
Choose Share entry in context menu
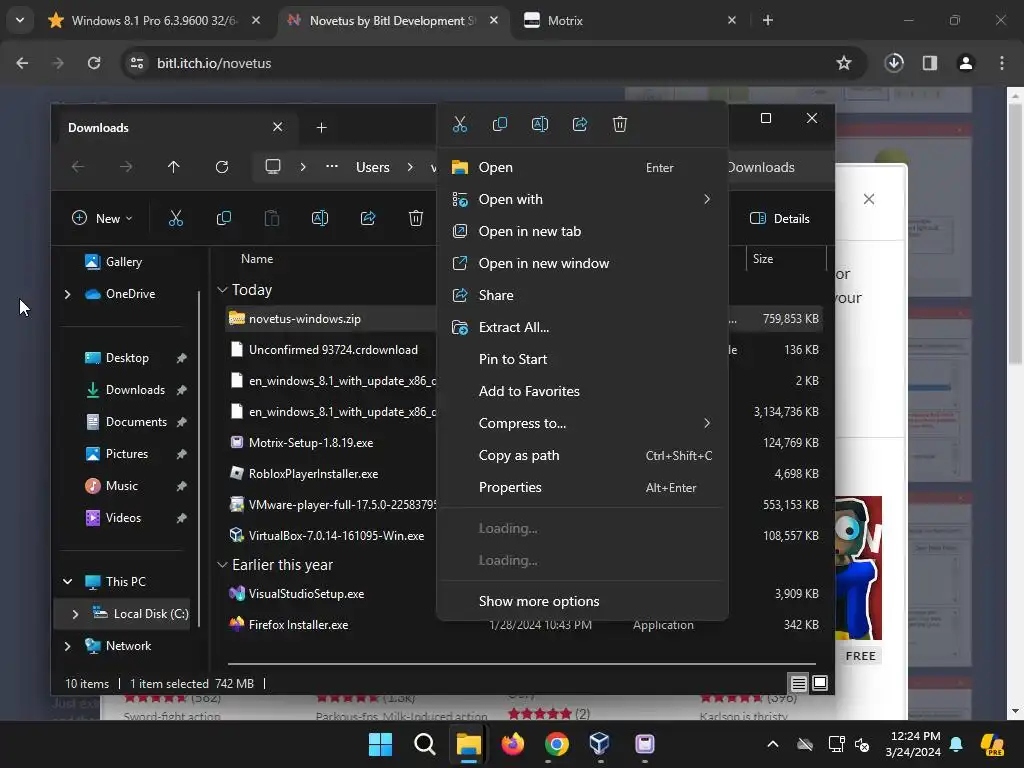[582, 295]
